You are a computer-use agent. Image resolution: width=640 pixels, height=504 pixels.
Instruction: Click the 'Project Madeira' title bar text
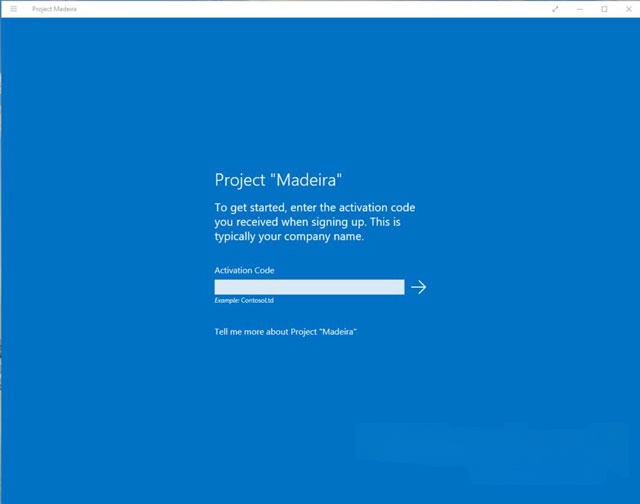click(54, 9)
